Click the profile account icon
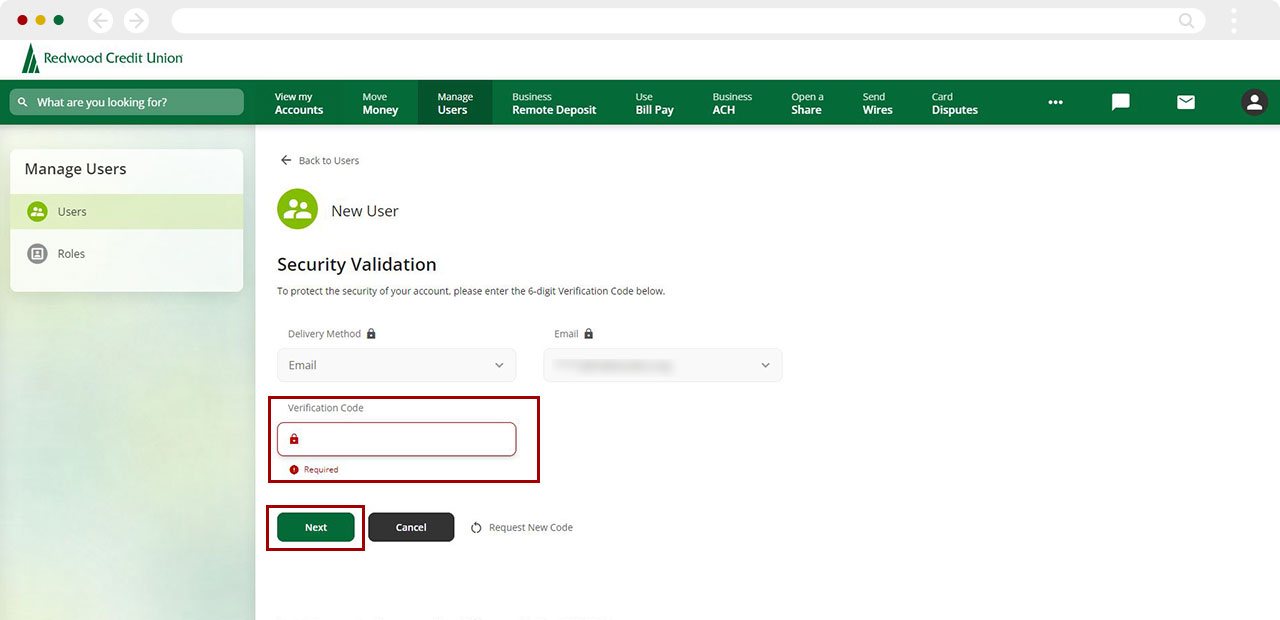The image size is (1280, 620). [x=1254, y=102]
